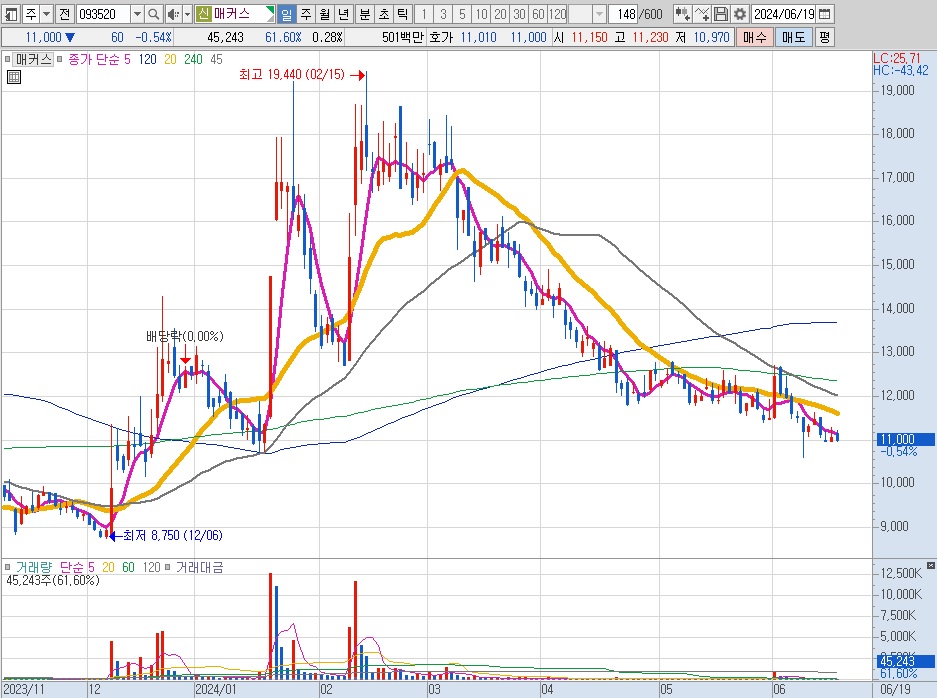The width and height of the screenshot is (937, 698).
Task: Select the 분 minute period toggle
Action: (x=365, y=14)
